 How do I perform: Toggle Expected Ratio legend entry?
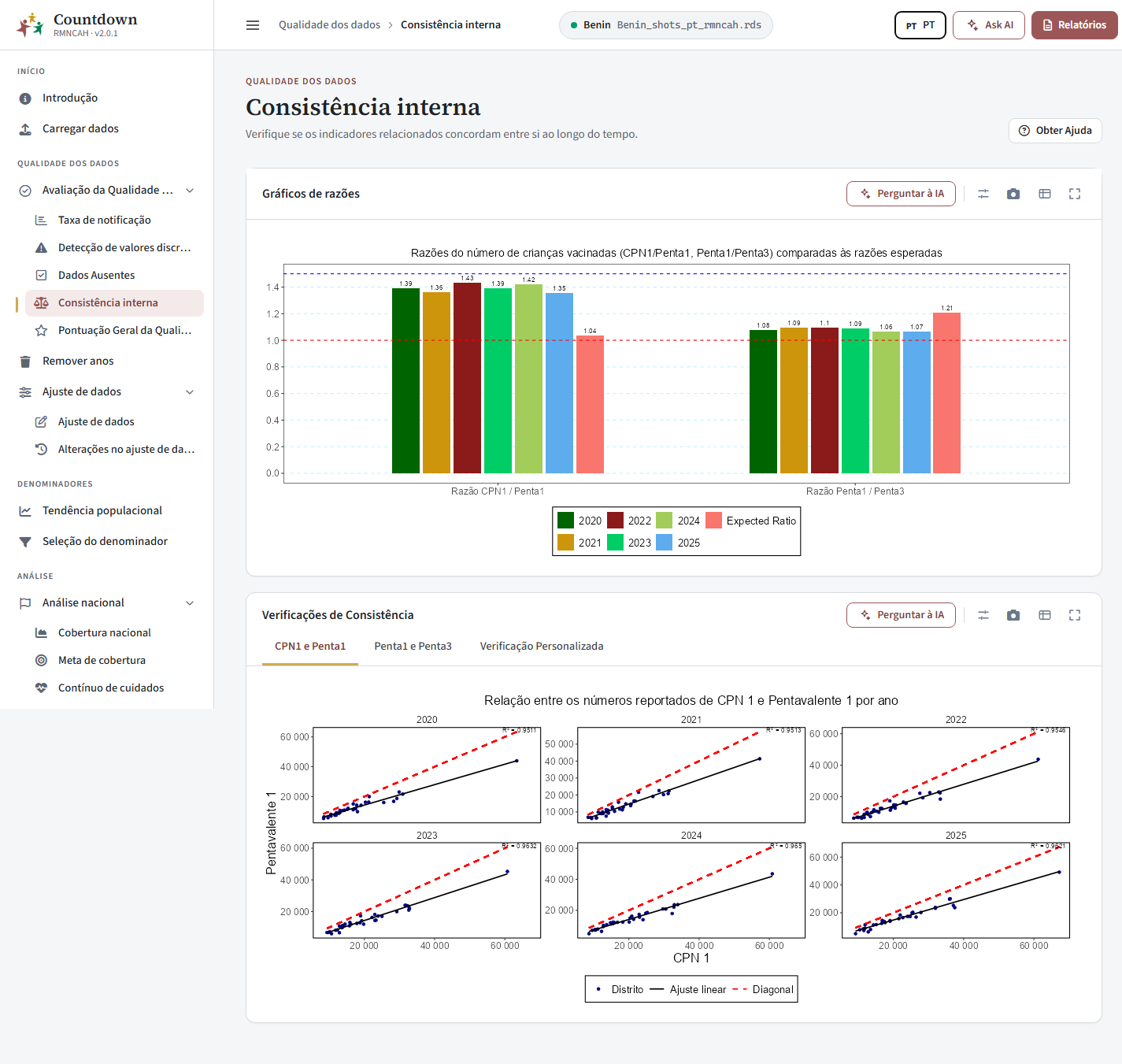tap(751, 521)
